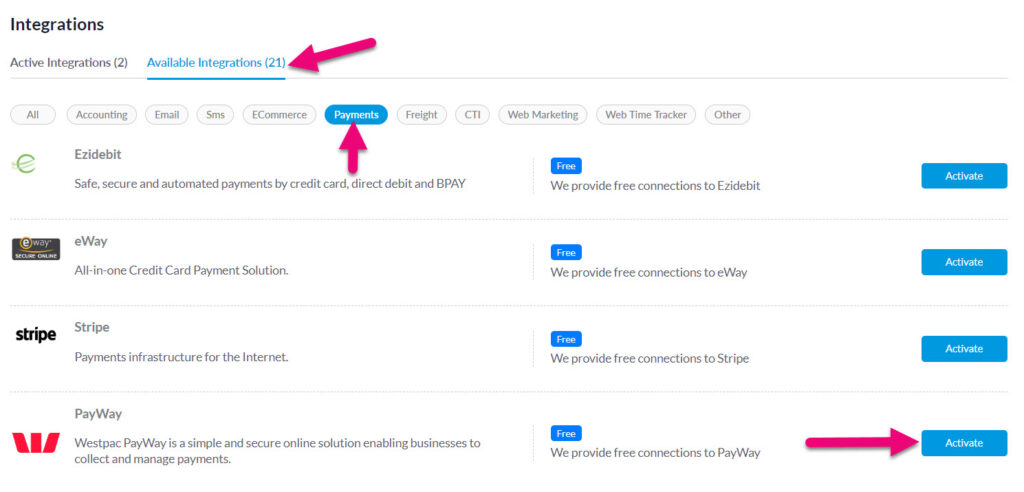The width and height of the screenshot is (1024, 492).
Task: Click the Ezidebit integration title
Action: (x=98, y=155)
